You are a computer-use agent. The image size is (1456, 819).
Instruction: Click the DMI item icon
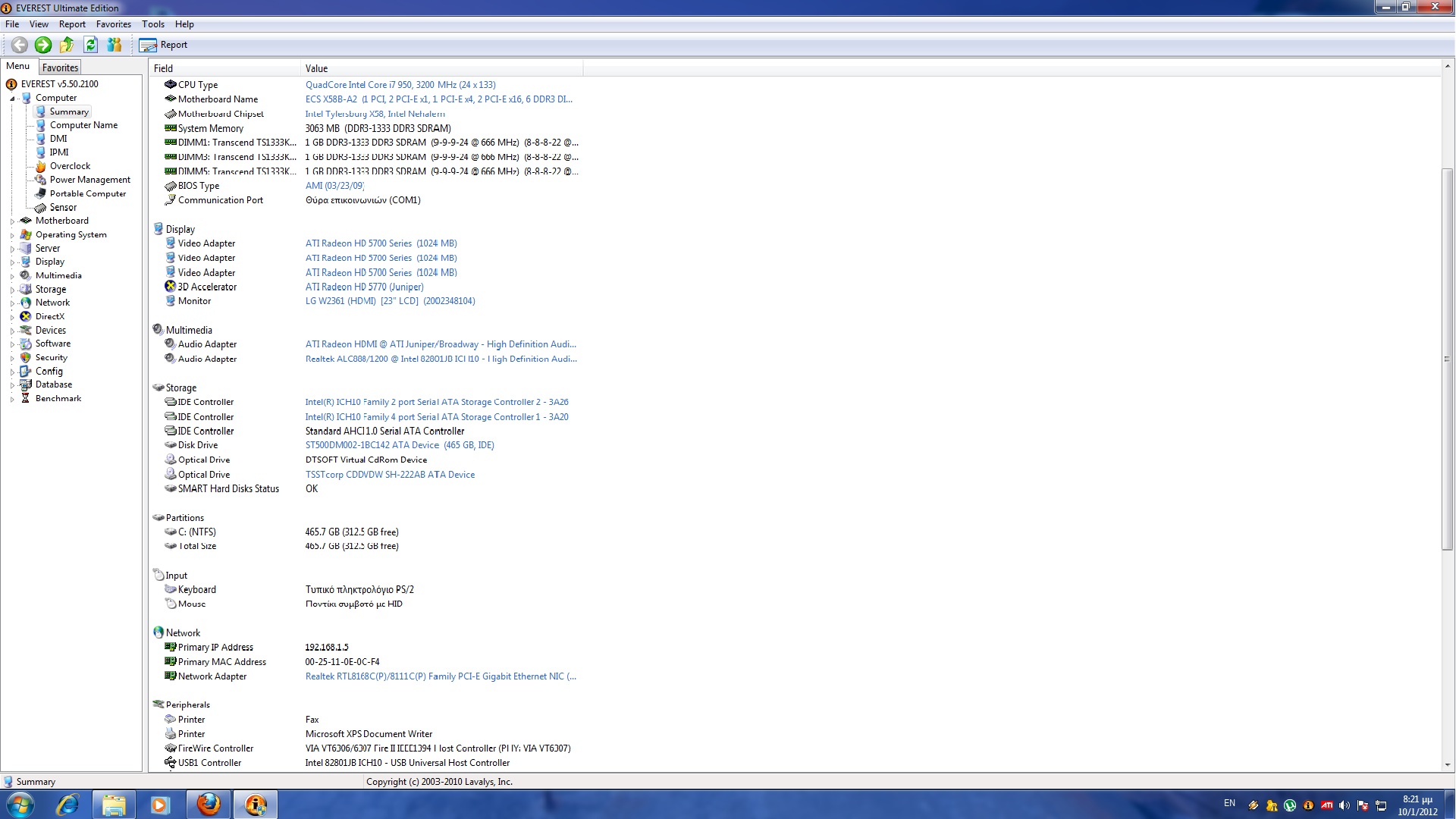tap(41, 139)
